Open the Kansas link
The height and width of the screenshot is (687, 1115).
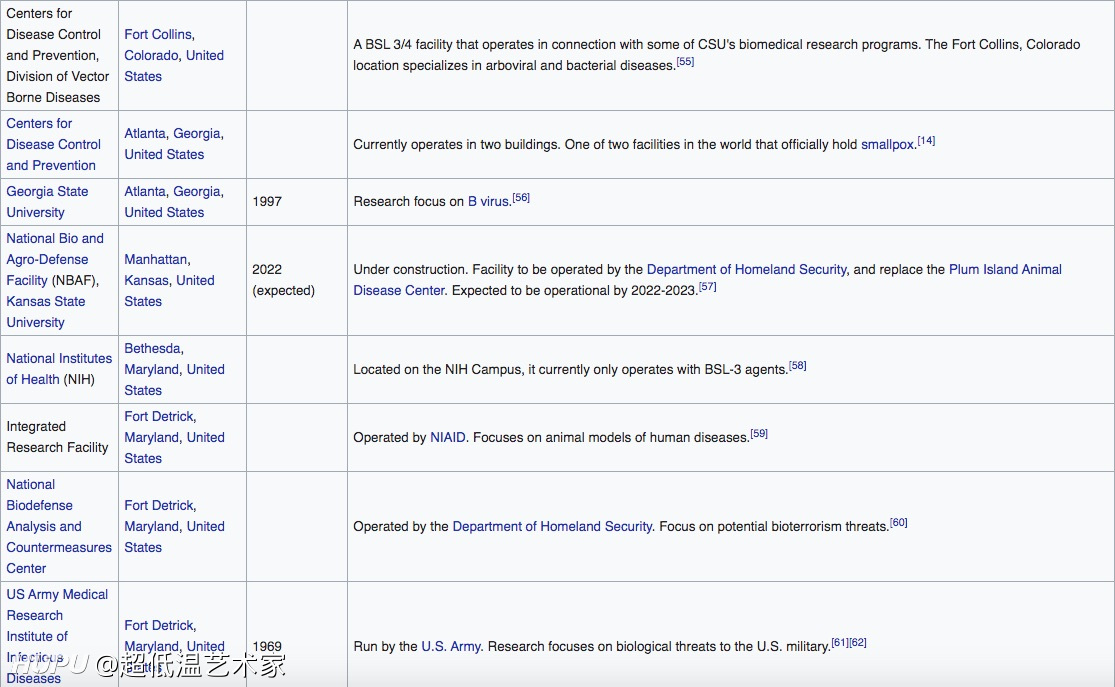point(147,280)
